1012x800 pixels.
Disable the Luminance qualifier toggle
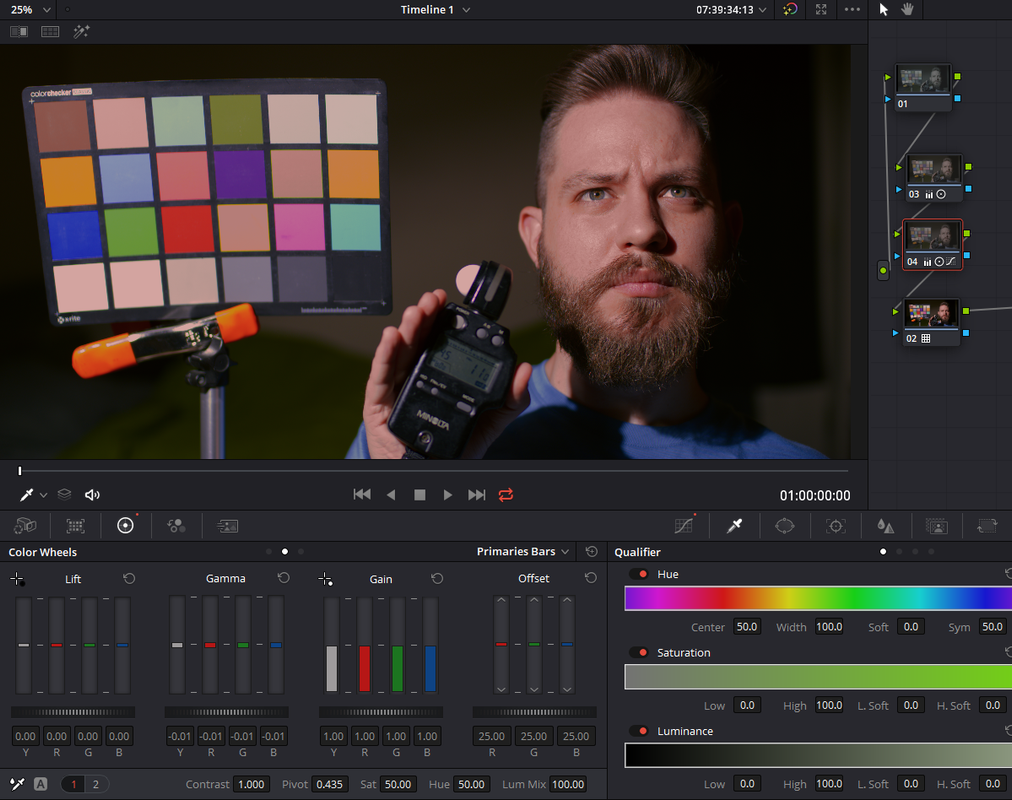[640, 731]
